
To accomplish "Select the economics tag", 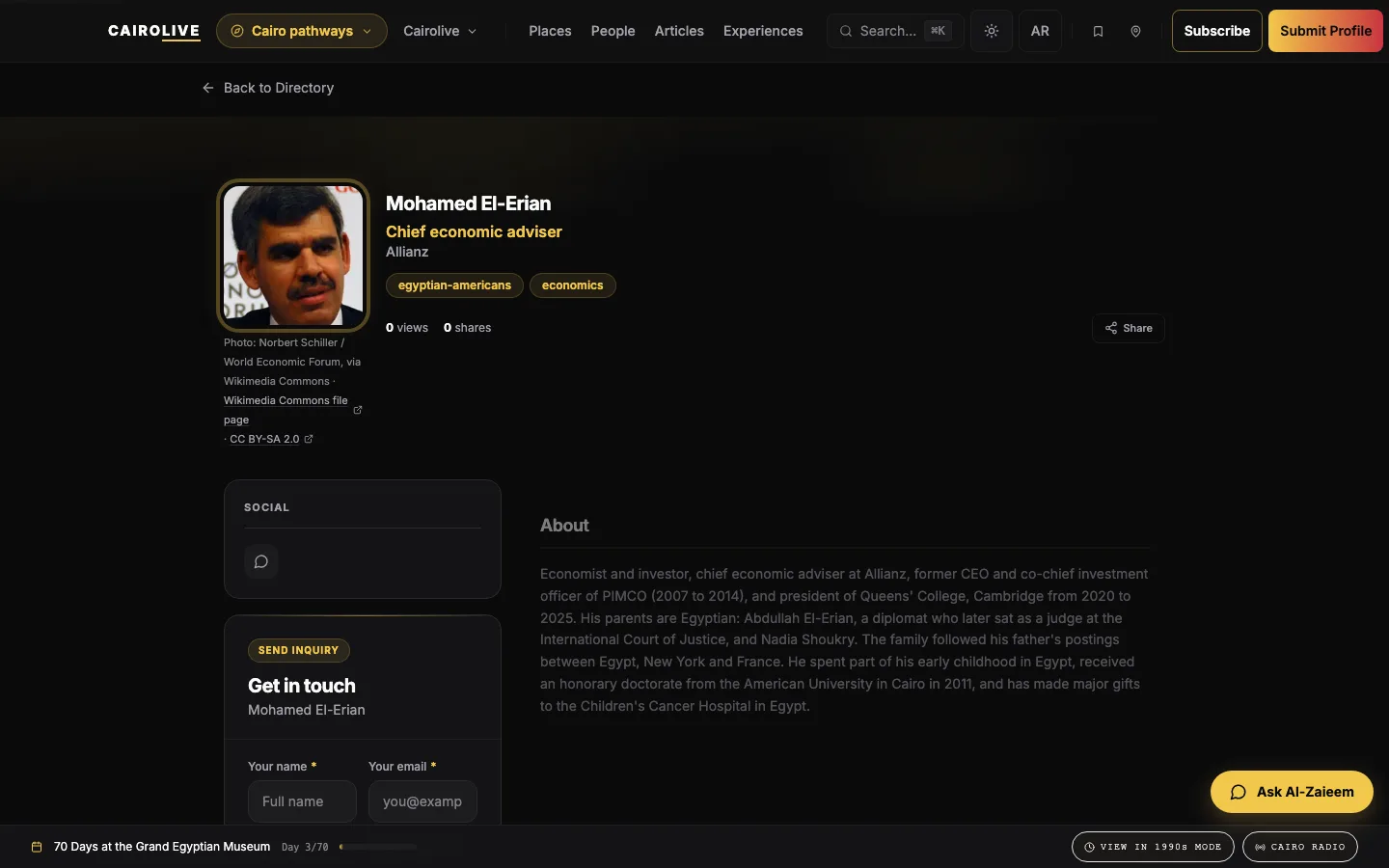I will [573, 285].
